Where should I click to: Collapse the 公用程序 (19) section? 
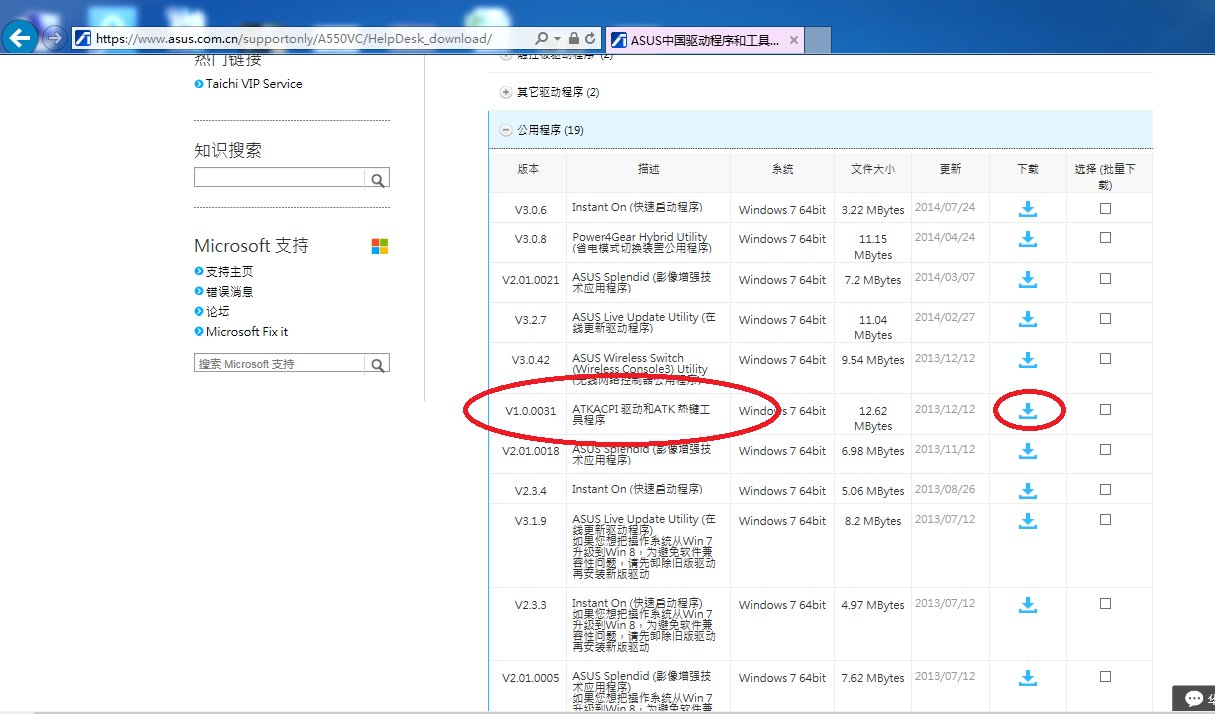click(505, 130)
